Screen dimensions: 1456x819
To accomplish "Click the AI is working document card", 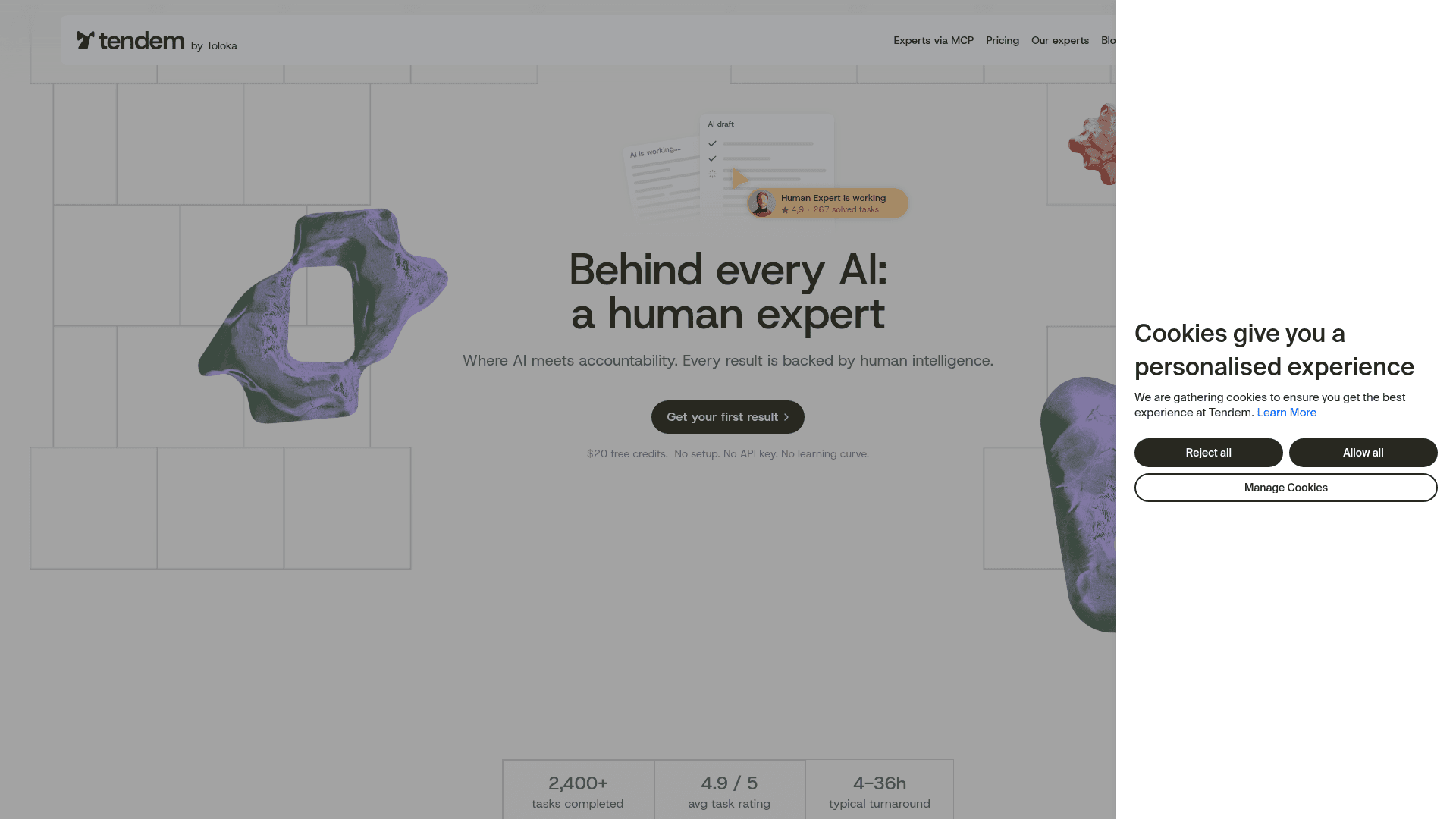I will pyautogui.click(x=661, y=178).
